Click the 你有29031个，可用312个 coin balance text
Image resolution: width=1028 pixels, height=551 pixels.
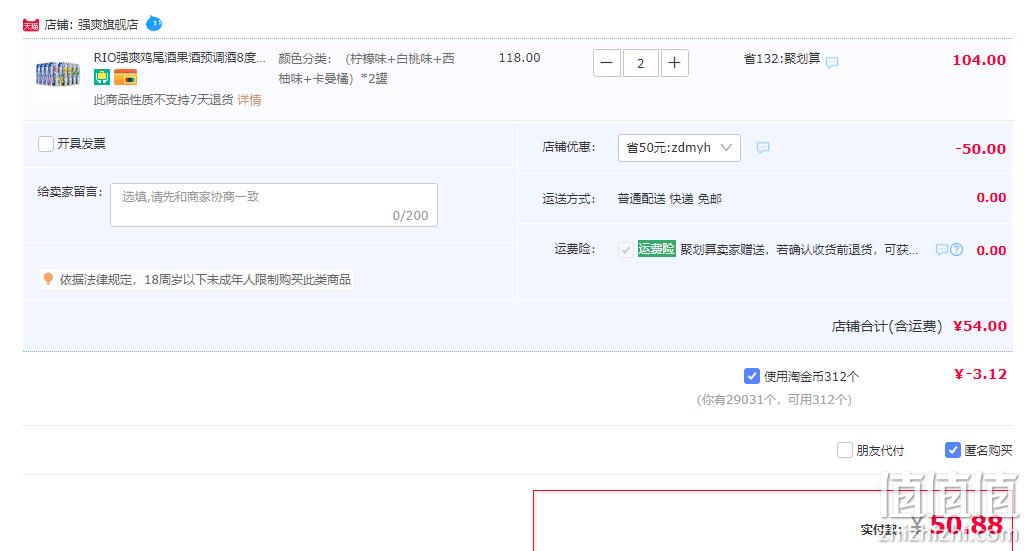pyautogui.click(x=774, y=399)
